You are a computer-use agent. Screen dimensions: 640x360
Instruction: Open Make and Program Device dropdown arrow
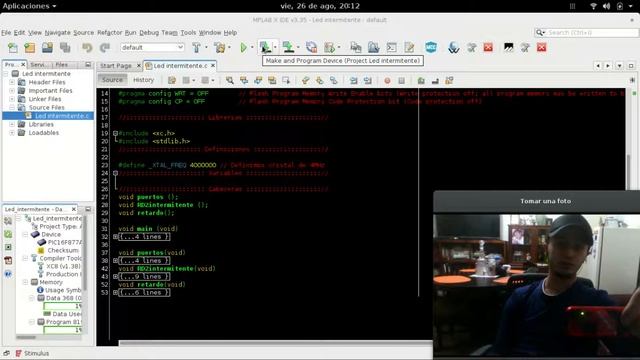pyautogui.click(x=275, y=47)
